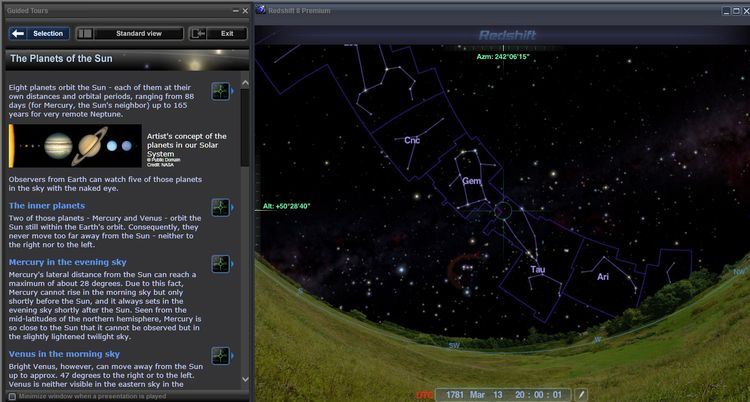Play the intro planets section sky view icon
750x402 pixels.
pyautogui.click(x=221, y=91)
